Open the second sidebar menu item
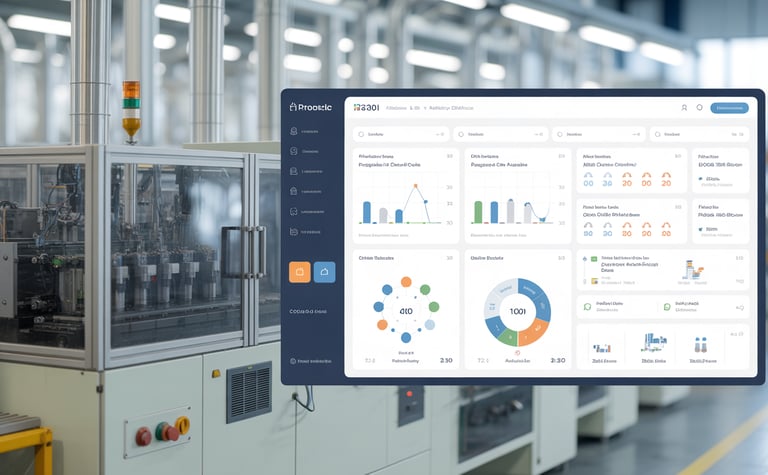This screenshot has height=475, width=768. 304,151
